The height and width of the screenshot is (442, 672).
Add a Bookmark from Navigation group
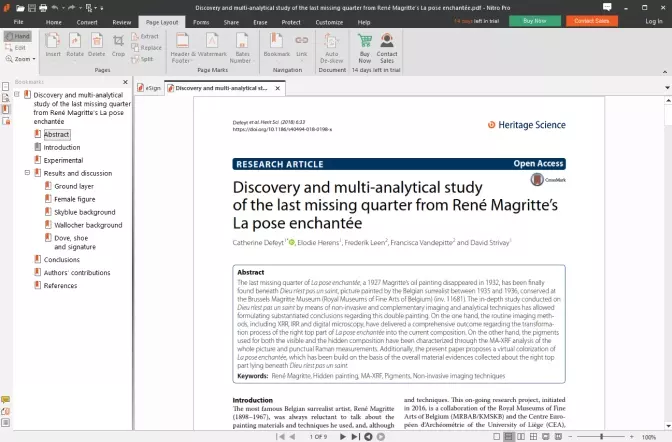[x=276, y=45]
